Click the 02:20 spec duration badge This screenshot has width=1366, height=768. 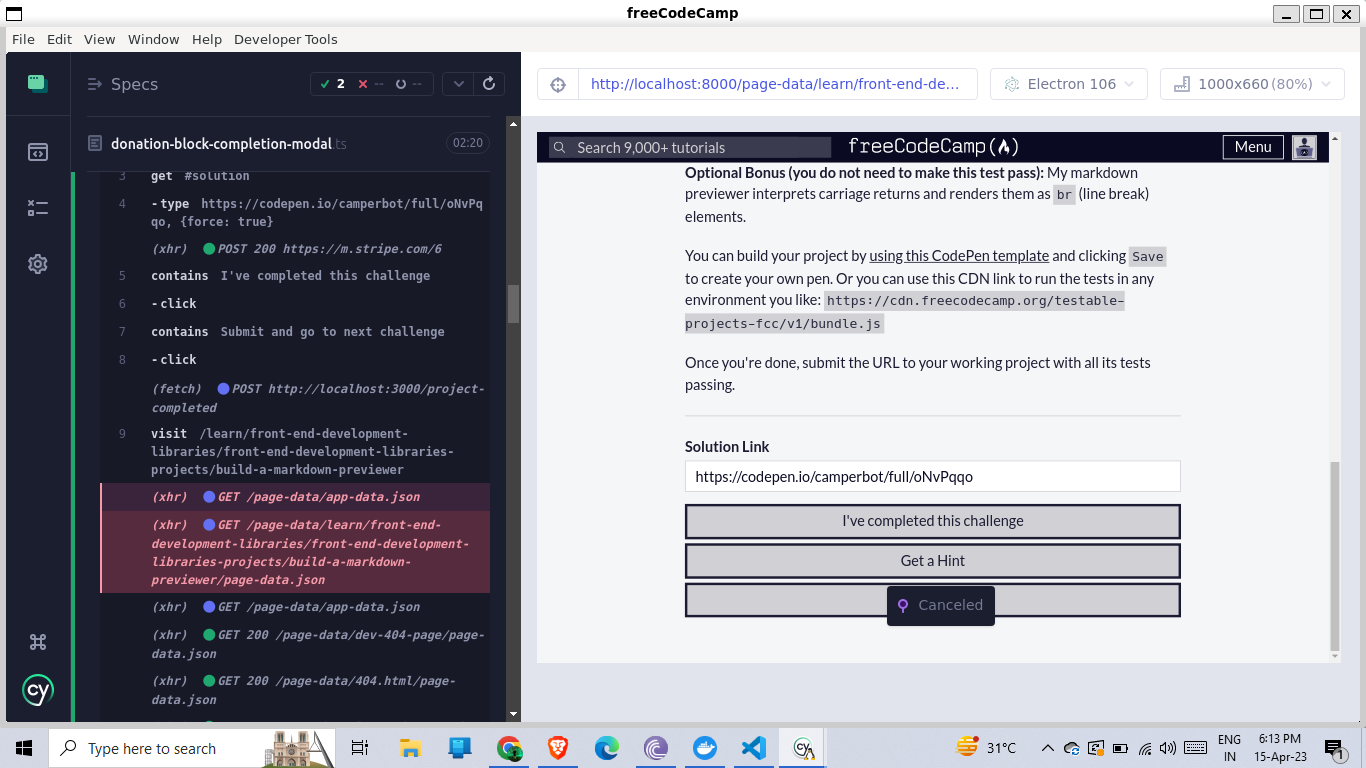468,143
